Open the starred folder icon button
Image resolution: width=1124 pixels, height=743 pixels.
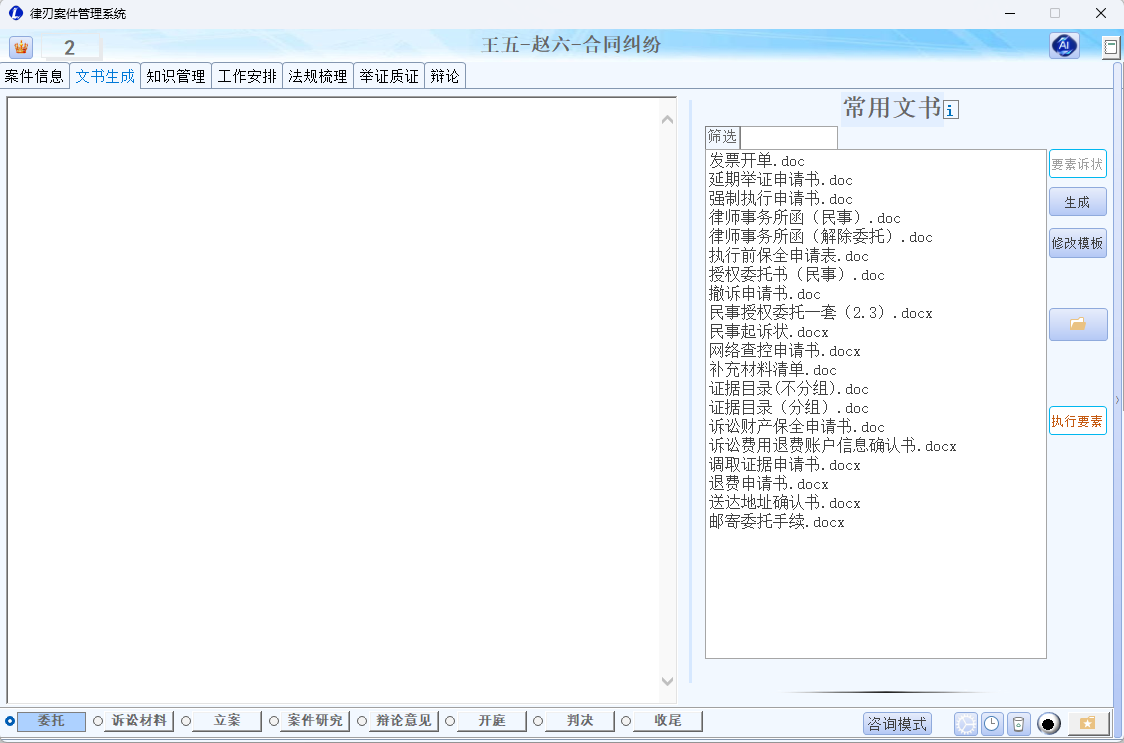1088,723
